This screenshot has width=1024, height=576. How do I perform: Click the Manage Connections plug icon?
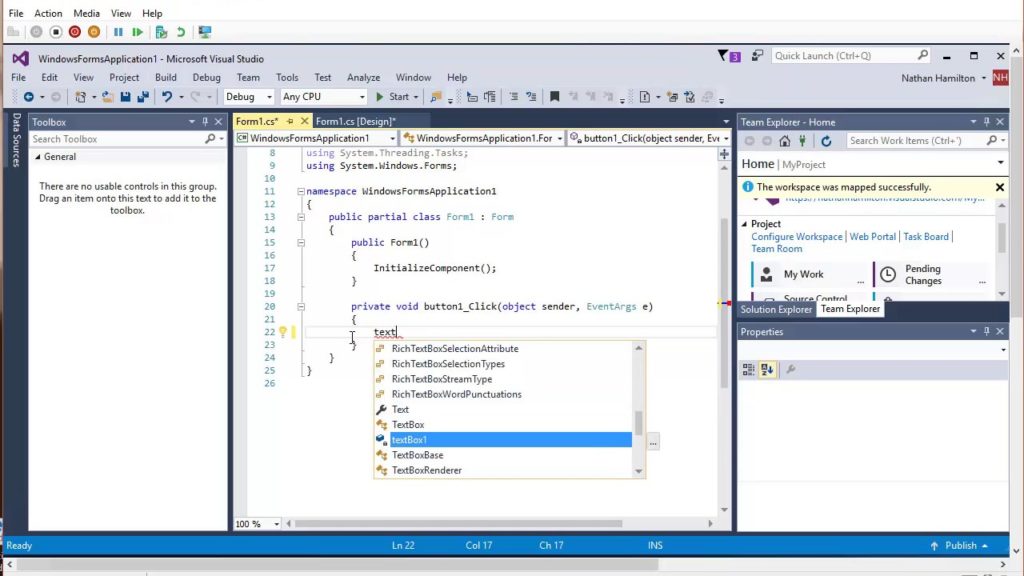[x=802, y=140]
